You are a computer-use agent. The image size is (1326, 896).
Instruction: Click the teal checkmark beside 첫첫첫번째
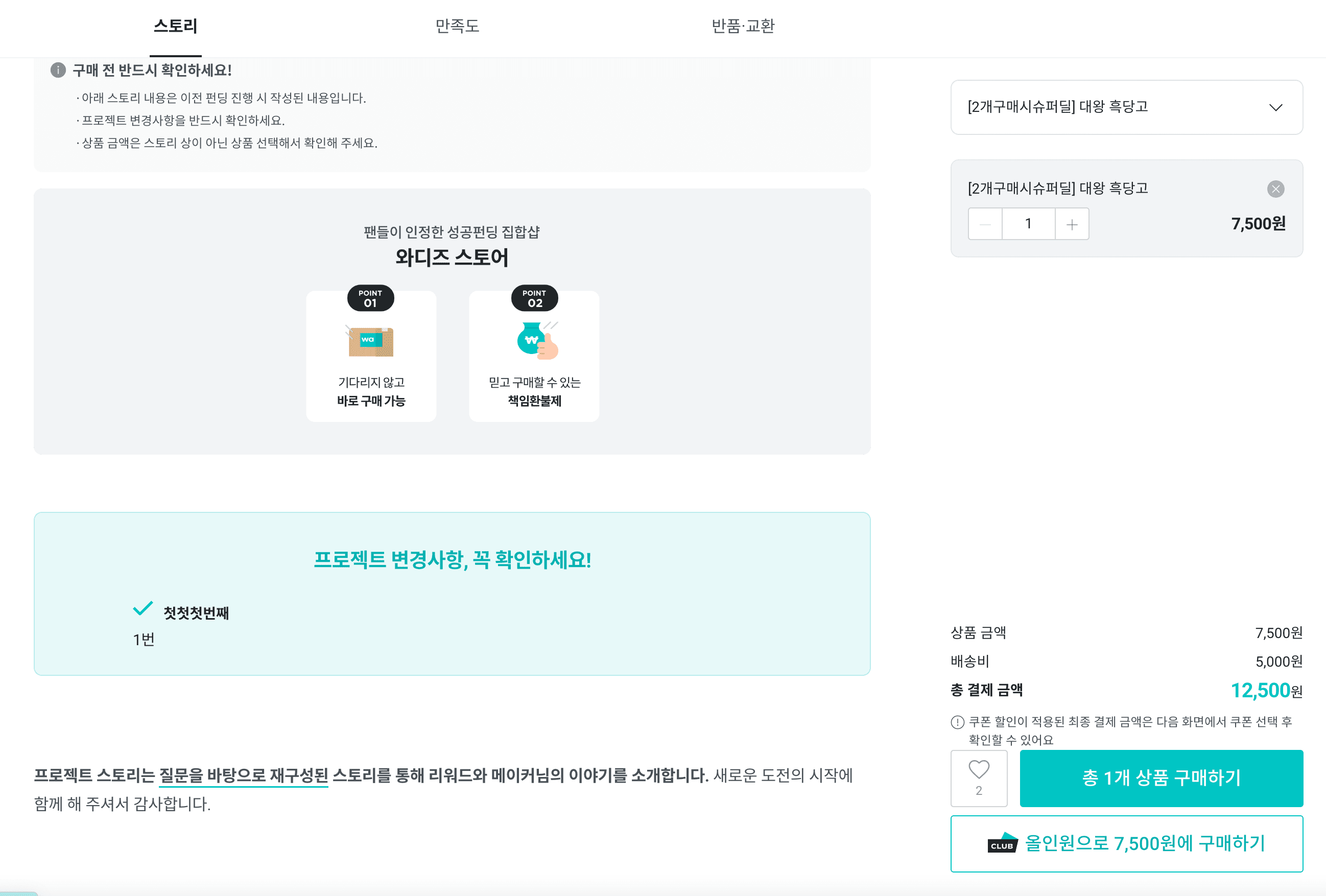(143, 608)
